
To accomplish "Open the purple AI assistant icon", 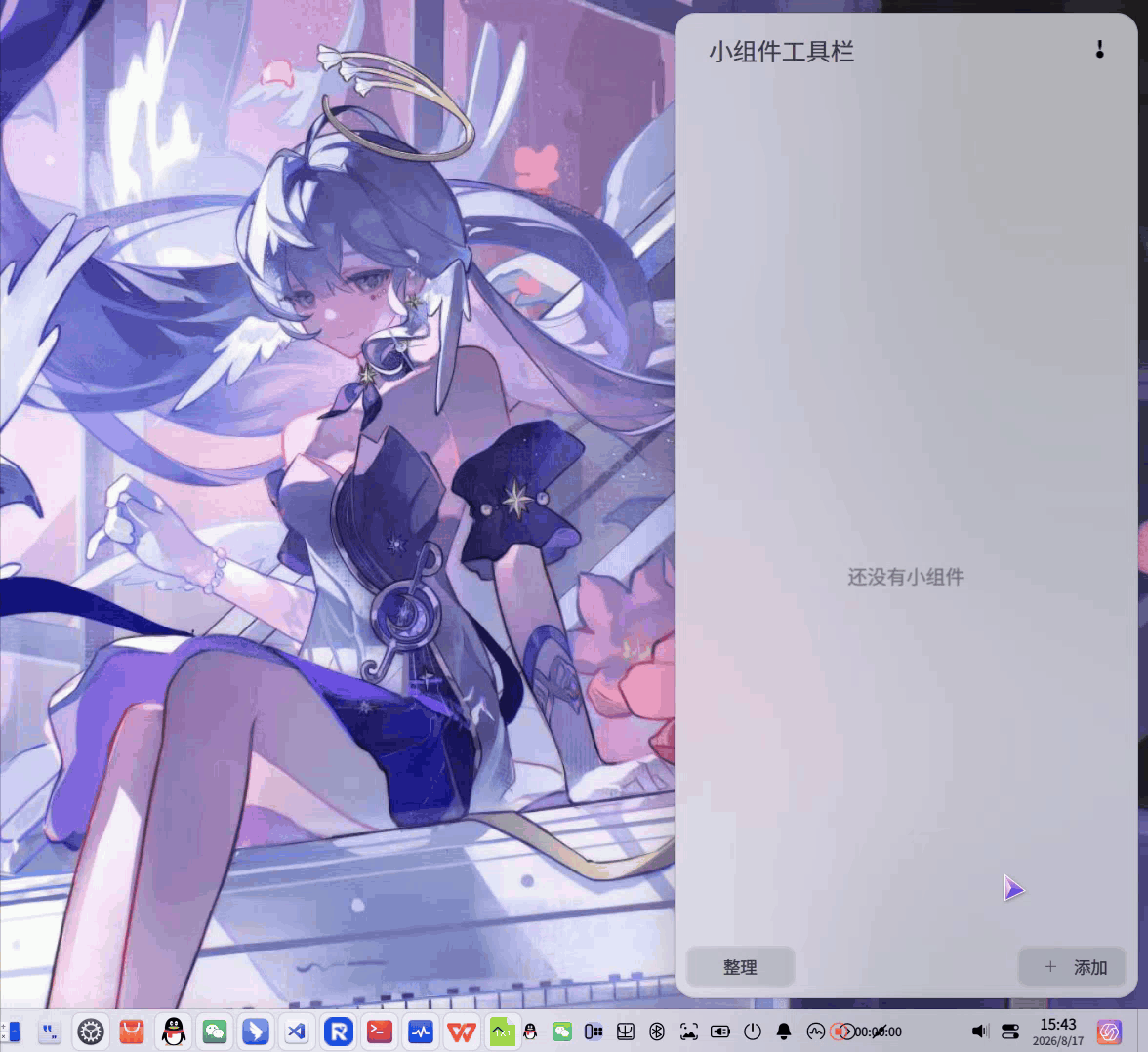I will [x=1109, y=1032].
